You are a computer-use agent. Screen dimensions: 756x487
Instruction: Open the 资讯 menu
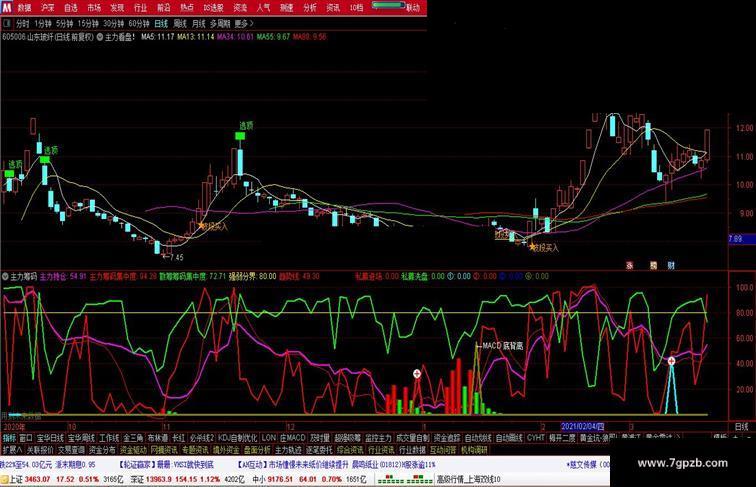[x=333, y=8]
